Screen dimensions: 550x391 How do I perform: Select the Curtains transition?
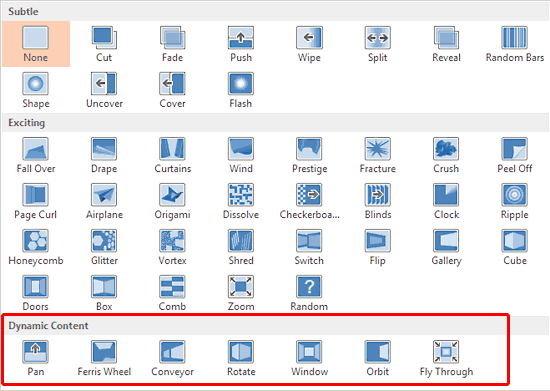[x=172, y=155]
